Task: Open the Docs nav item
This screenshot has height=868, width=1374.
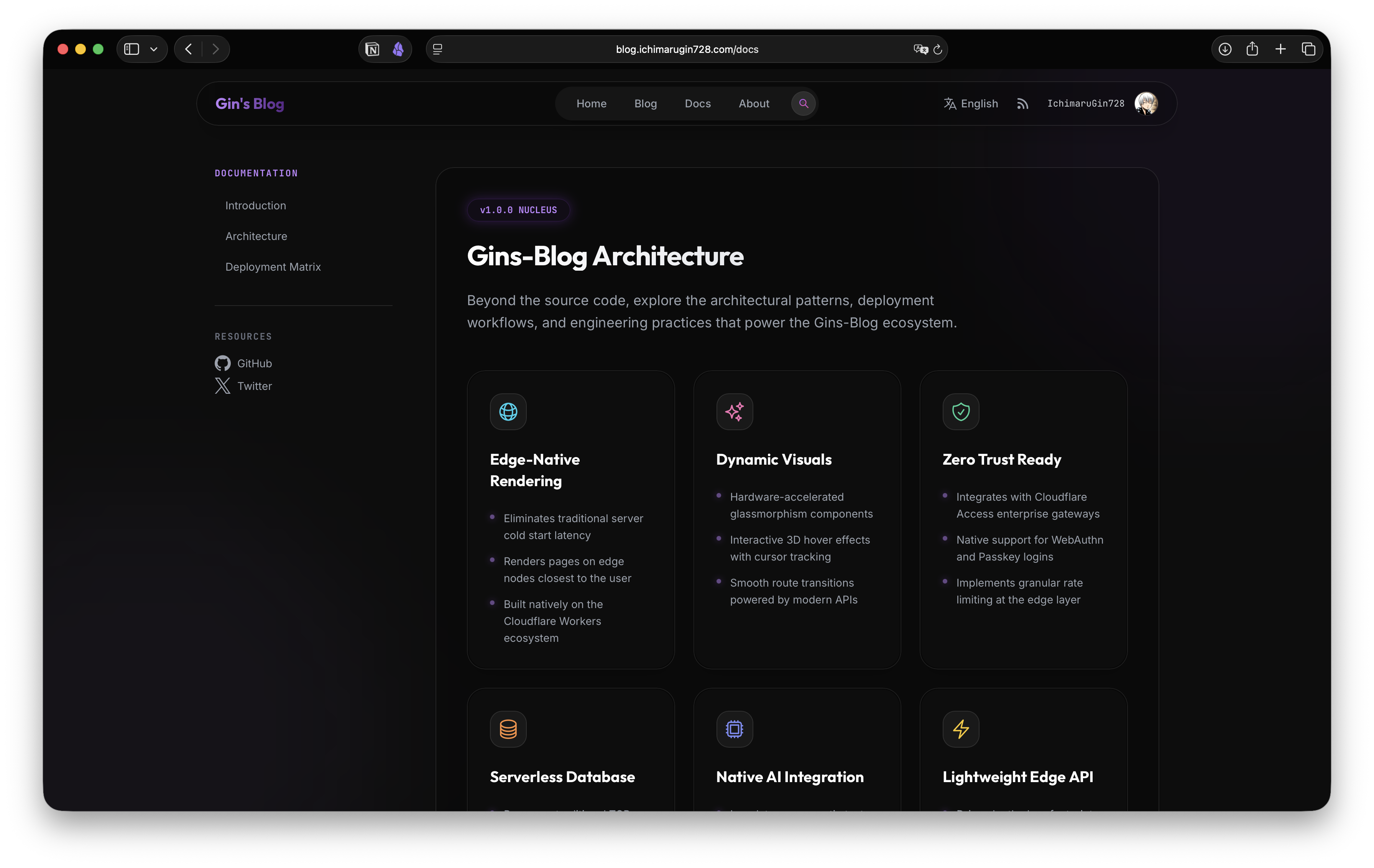Action: pos(698,103)
